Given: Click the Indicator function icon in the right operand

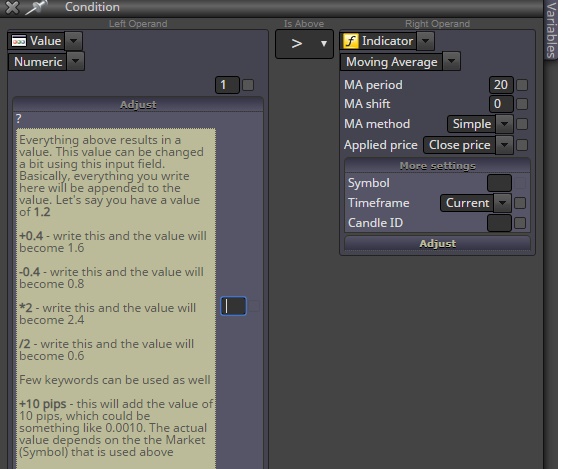Looking at the screenshot, I should click(351, 41).
